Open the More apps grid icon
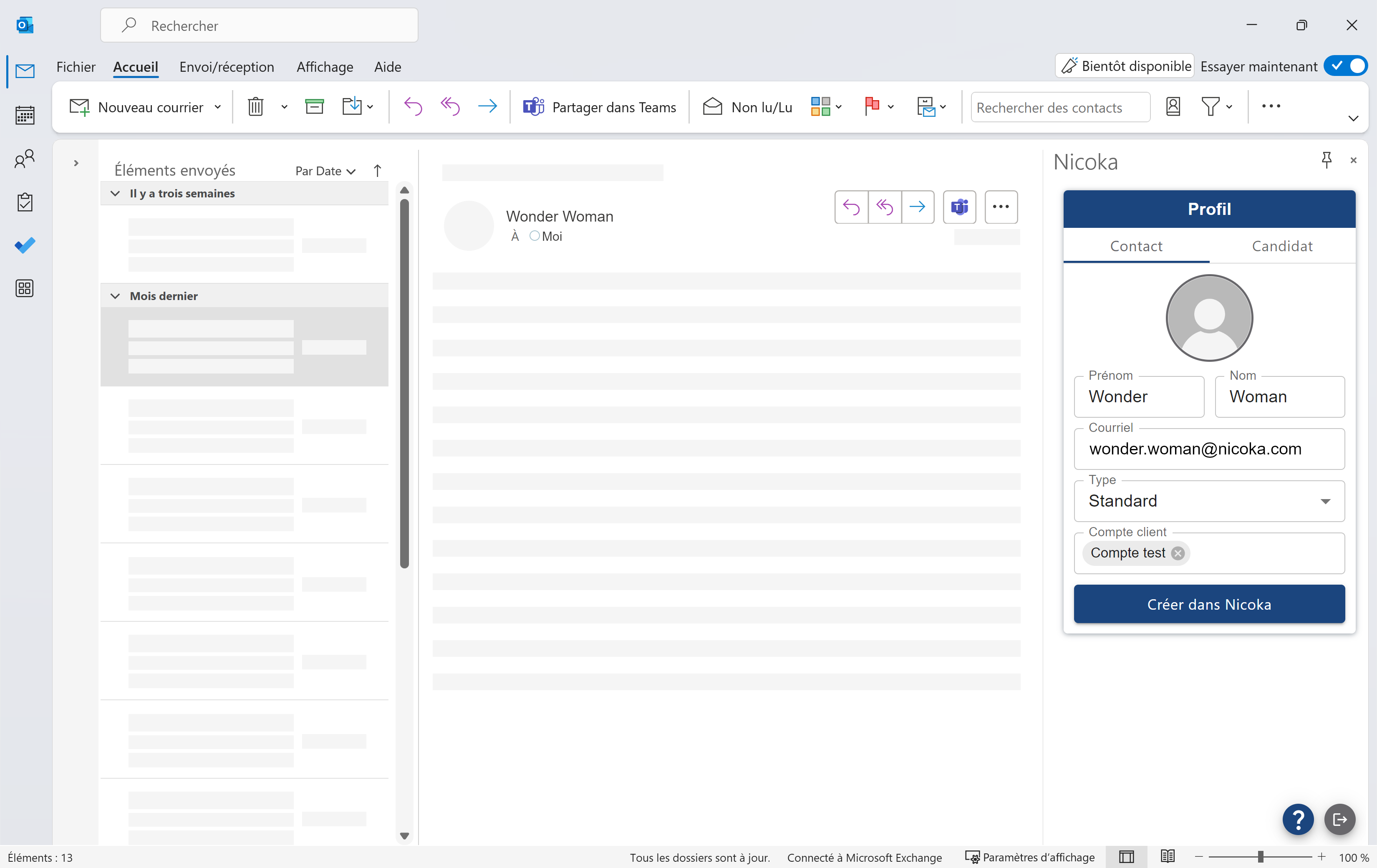 pos(25,288)
